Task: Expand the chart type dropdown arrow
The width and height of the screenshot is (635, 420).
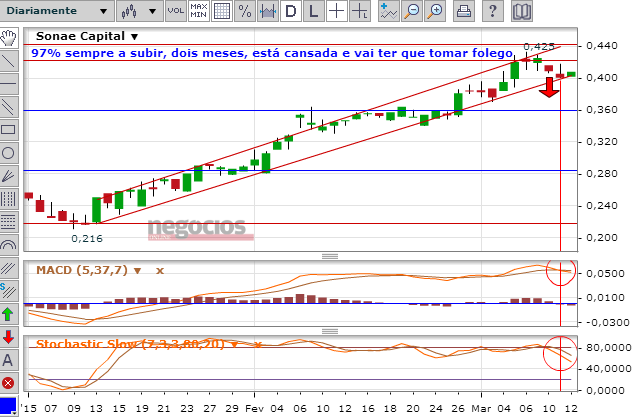Action: point(152,11)
